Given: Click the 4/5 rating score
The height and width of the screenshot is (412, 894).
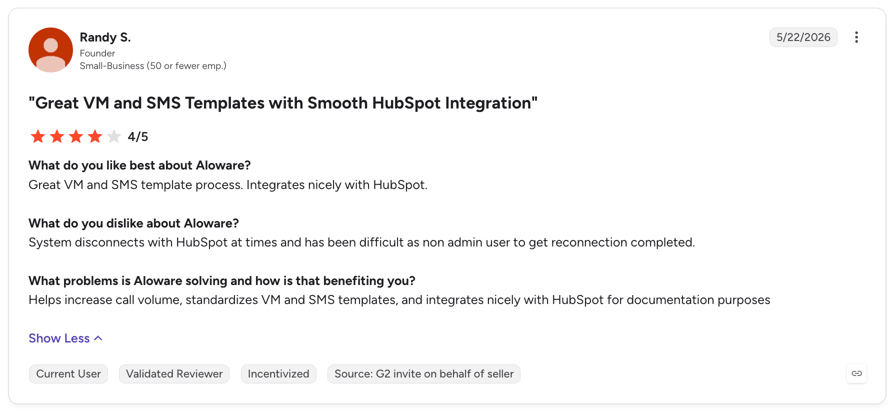Looking at the screenshot, I should click(x=138, y=137).
